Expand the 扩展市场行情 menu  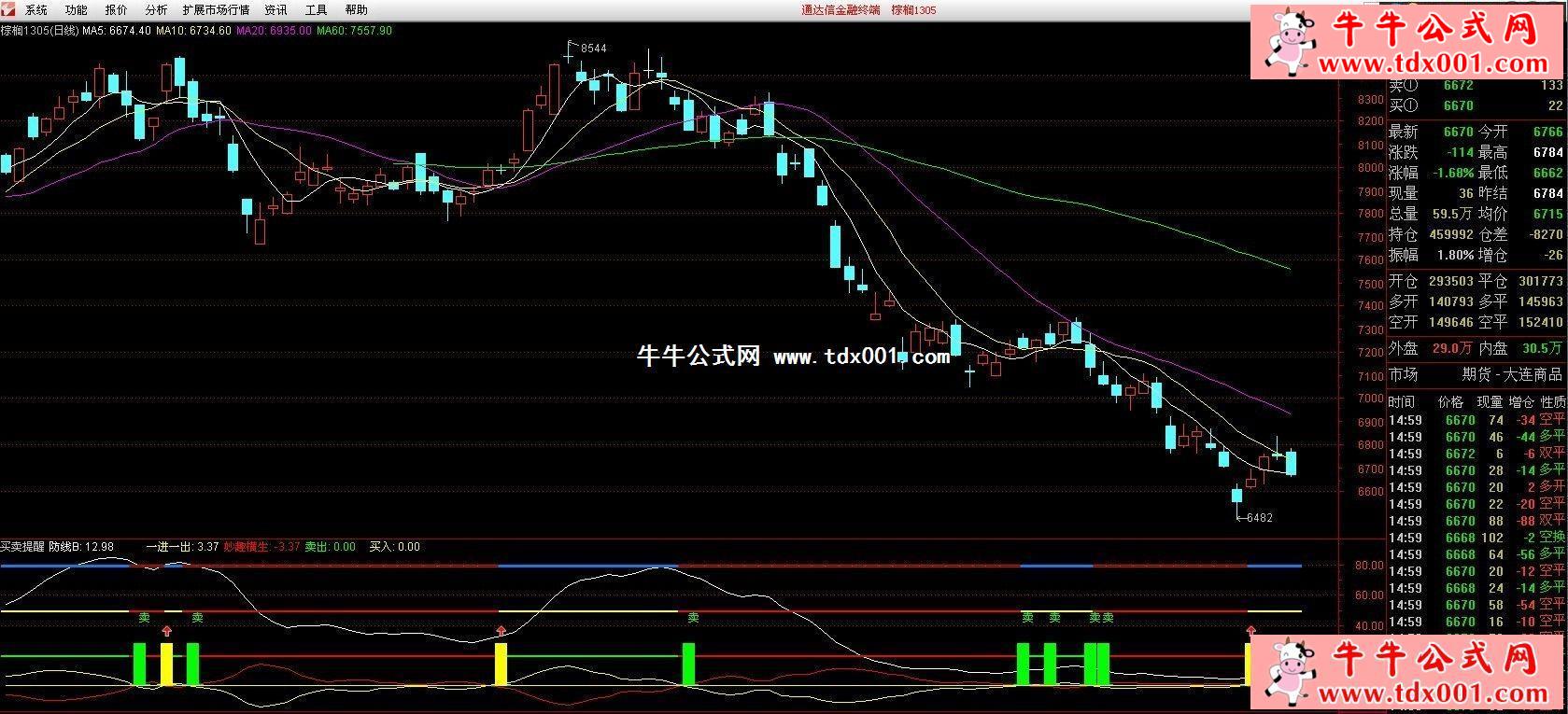coord(216,10)
